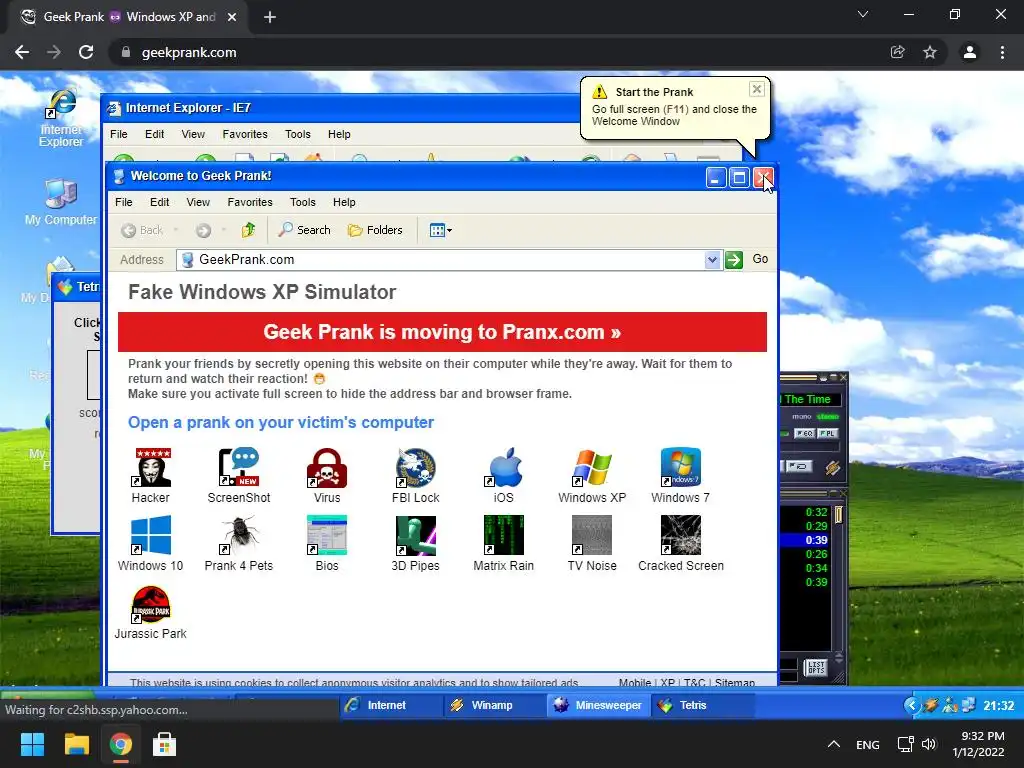Open the ScreenShot prank icon
This screenshot has width=1024, height=768.
[x=239, y=475]
